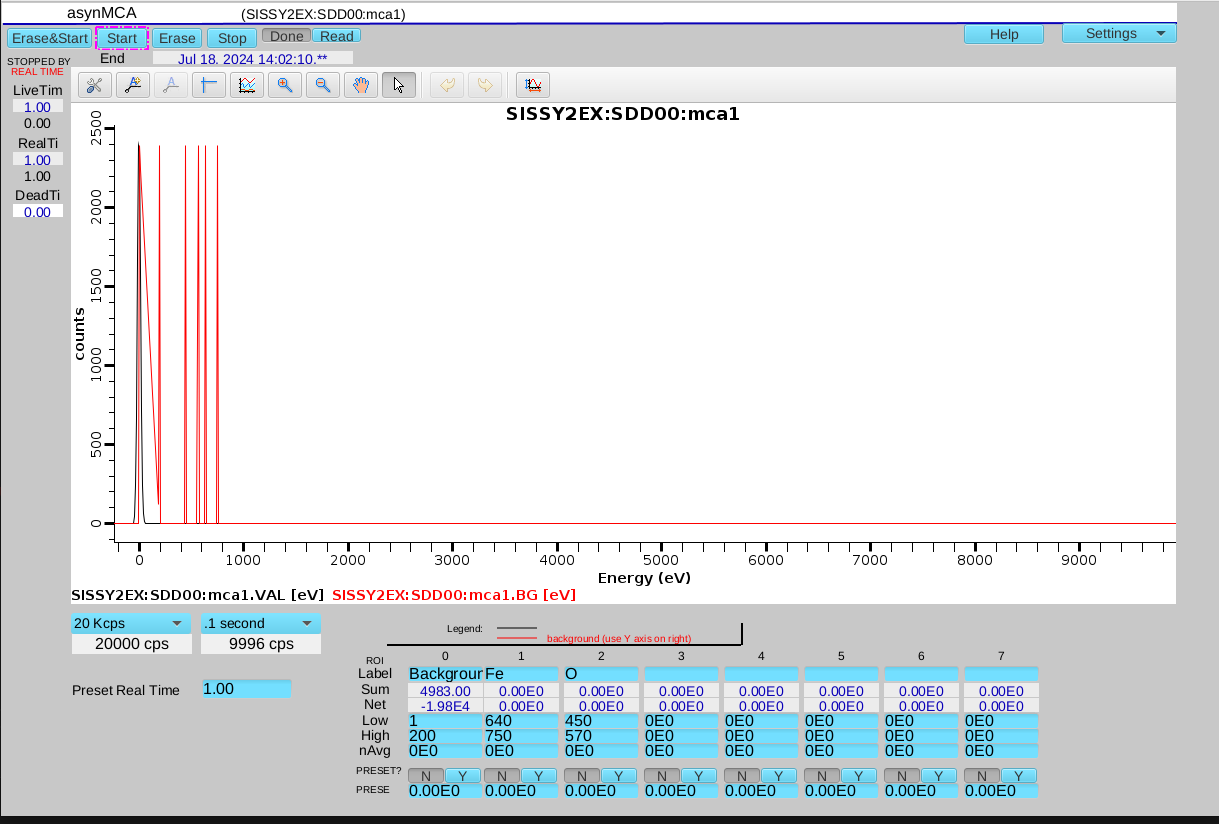Image resolution: width=1219 pixels, height=824 pixels.
Task: Edit the ROI 0 label Backgrour field
Action: coord(445,674)
